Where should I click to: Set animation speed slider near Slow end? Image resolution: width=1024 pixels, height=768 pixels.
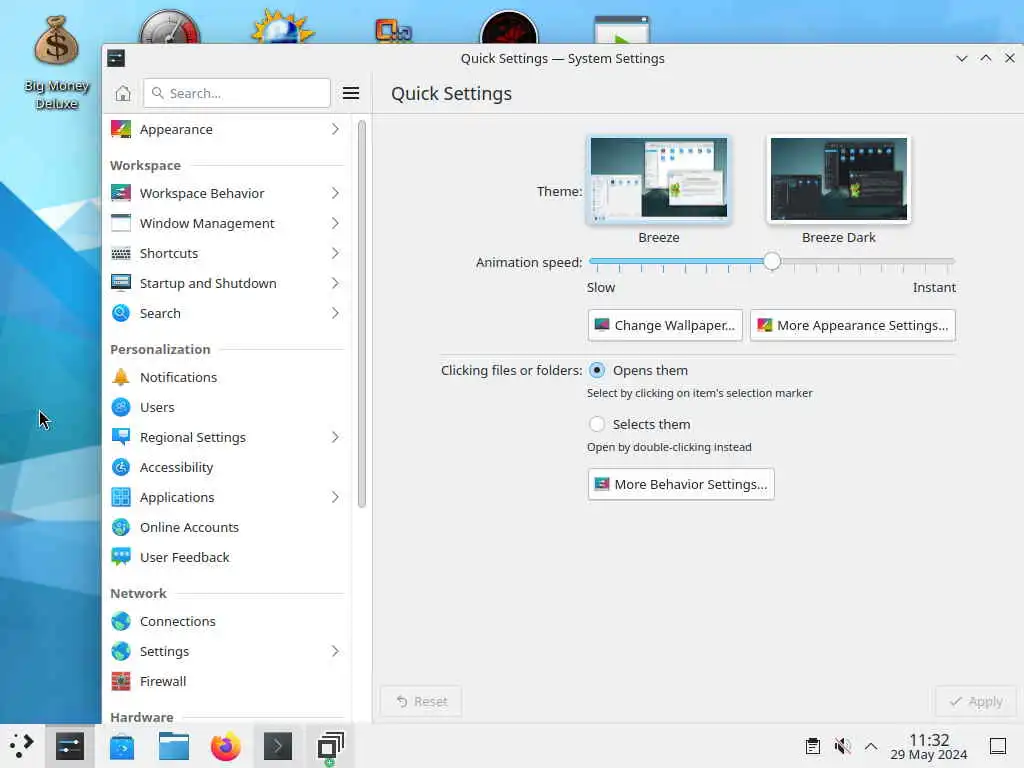[600, 261]
